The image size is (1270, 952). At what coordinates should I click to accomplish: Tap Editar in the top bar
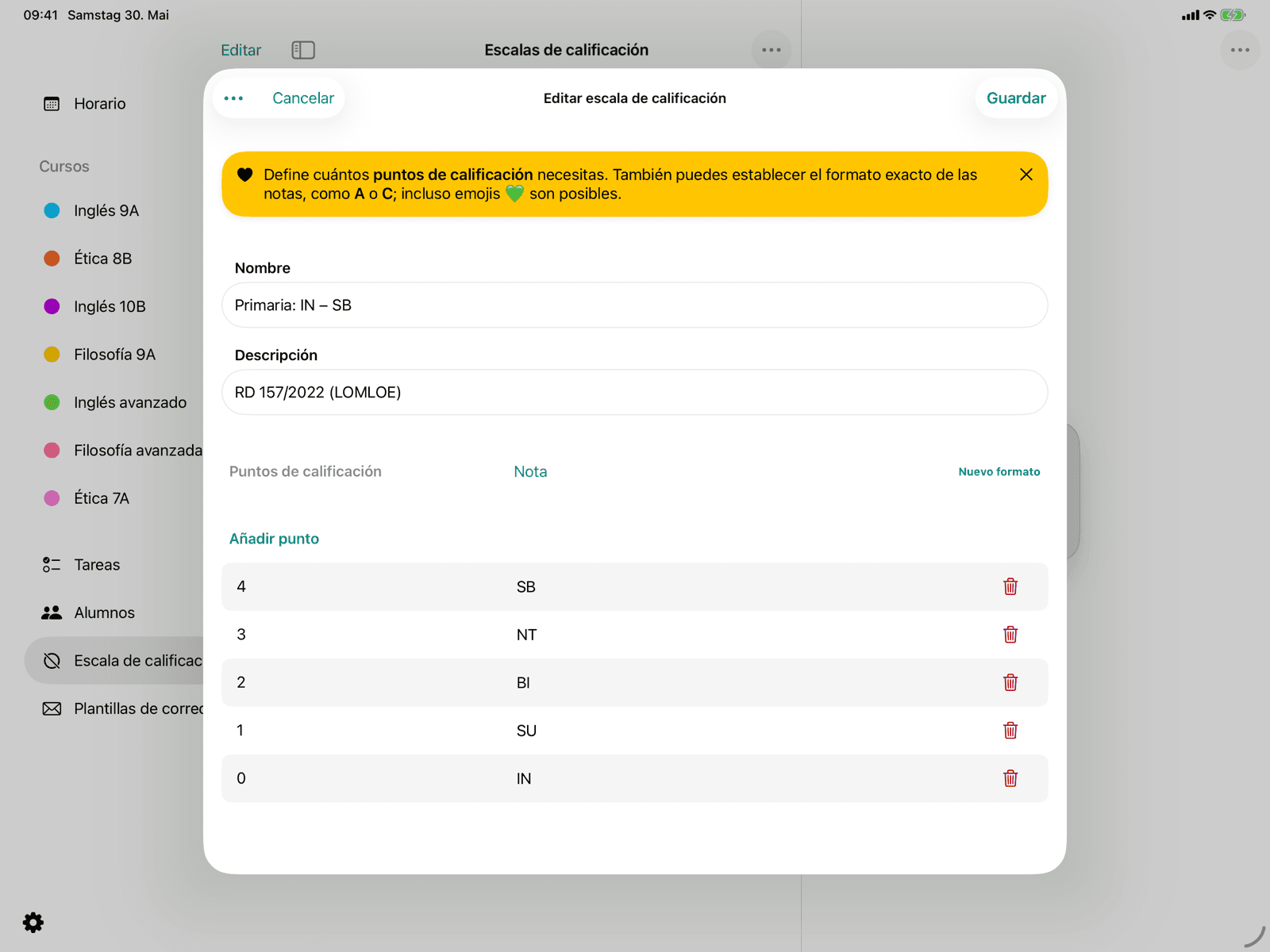click(x=241, y=50)
